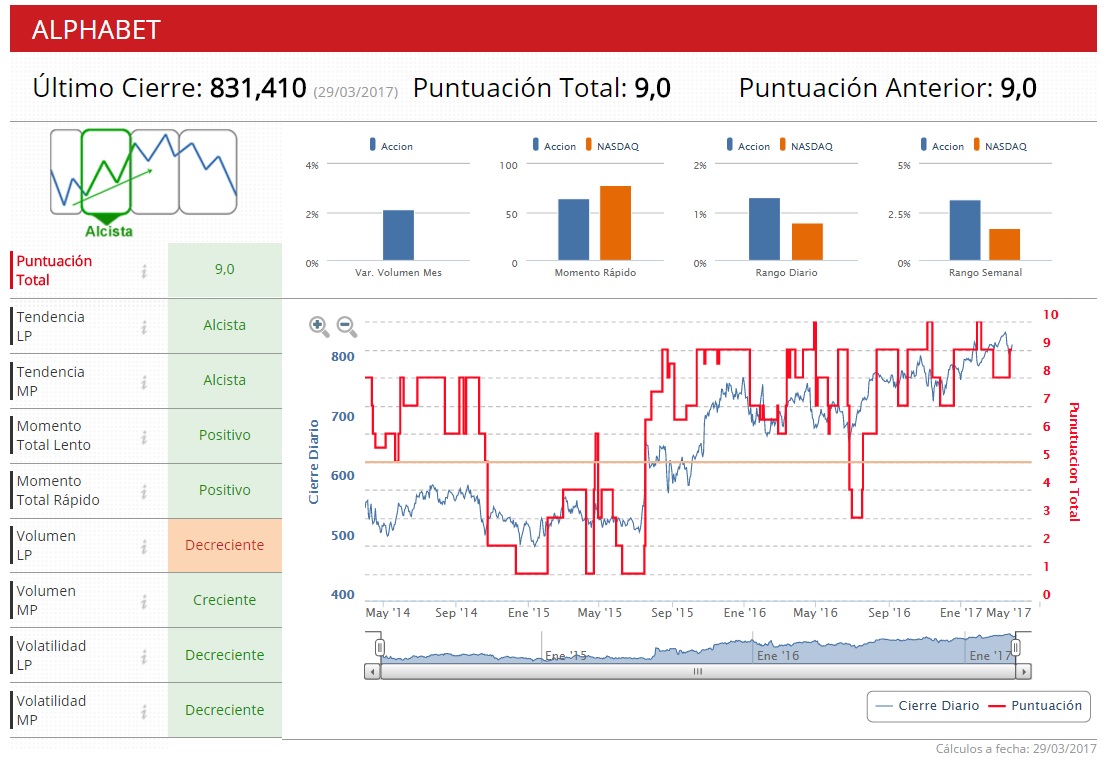
Task: Click the Rango Semanal chart label
Action: pos(985,273)
